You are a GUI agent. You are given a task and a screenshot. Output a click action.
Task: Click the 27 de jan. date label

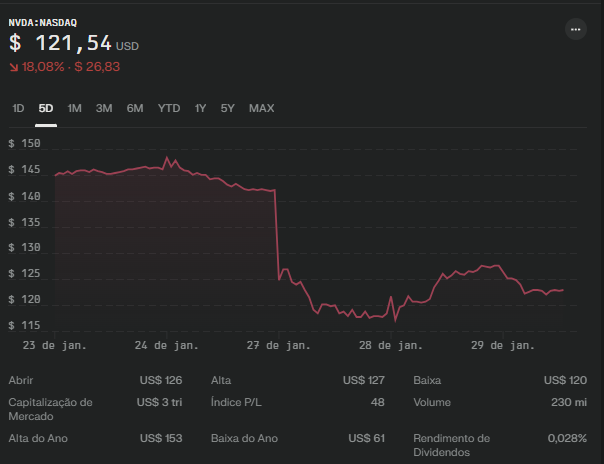click(x=279, y=345)
